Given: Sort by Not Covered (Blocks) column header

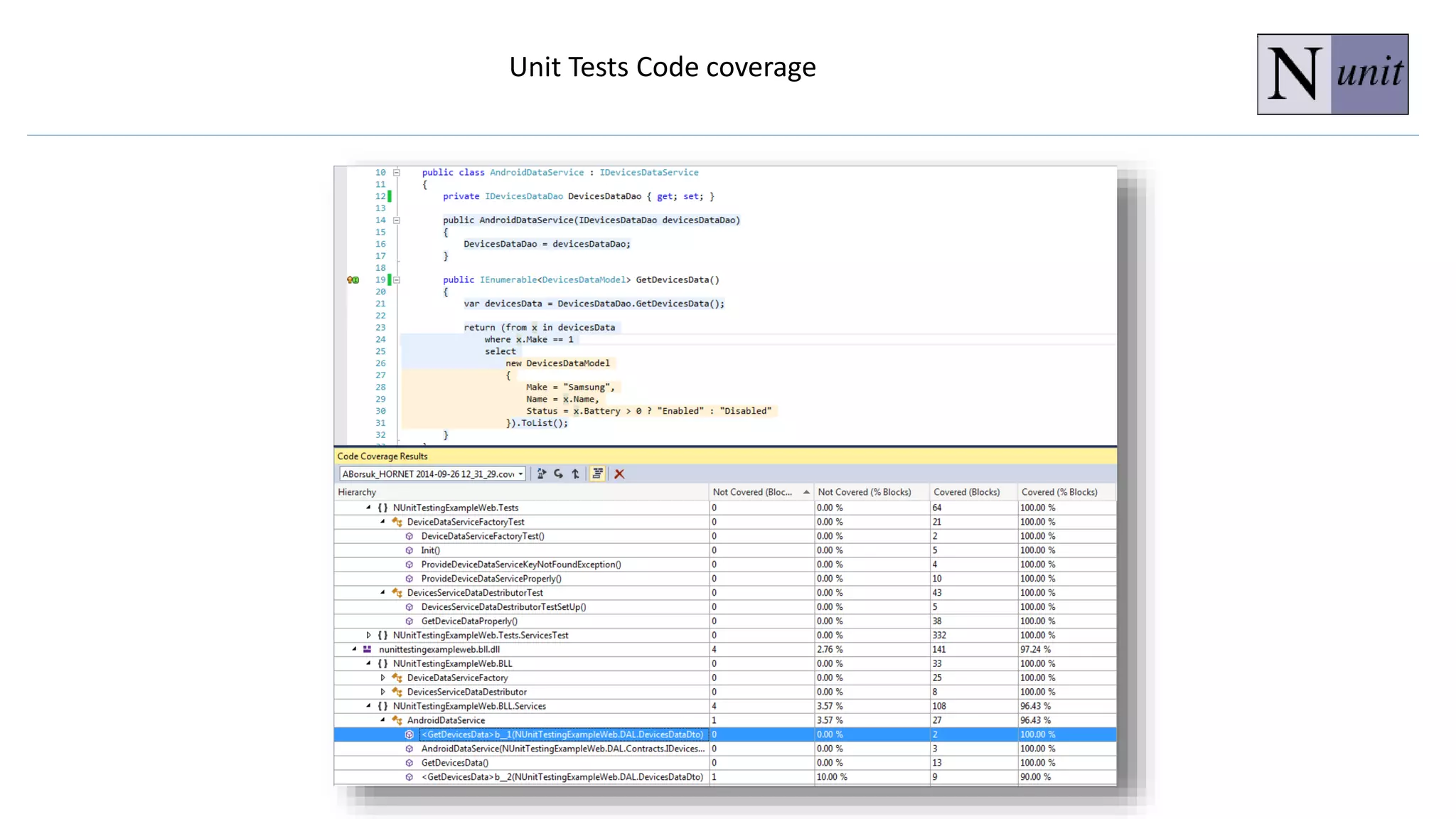Looking at the screenshot, I should 761,492.
